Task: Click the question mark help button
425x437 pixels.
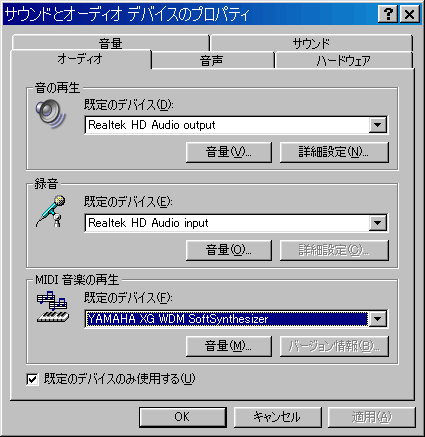Action: (x=388, y=14)
